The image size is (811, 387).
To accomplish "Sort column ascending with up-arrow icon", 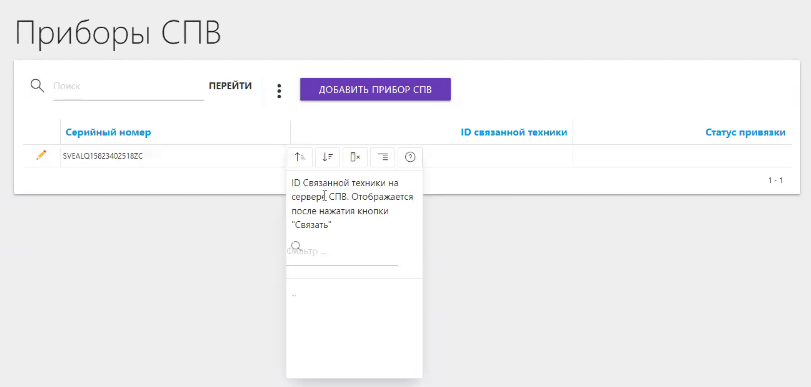I will tap(300, 157).
